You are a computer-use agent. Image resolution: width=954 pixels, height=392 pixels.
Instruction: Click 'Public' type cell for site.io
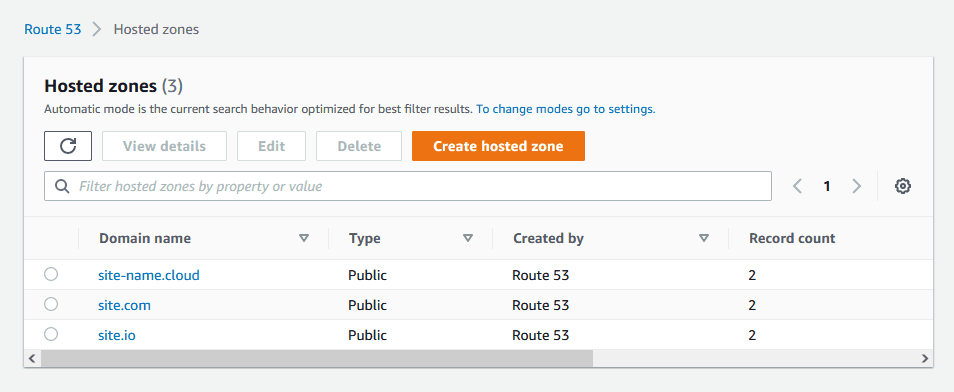(367, 335)
